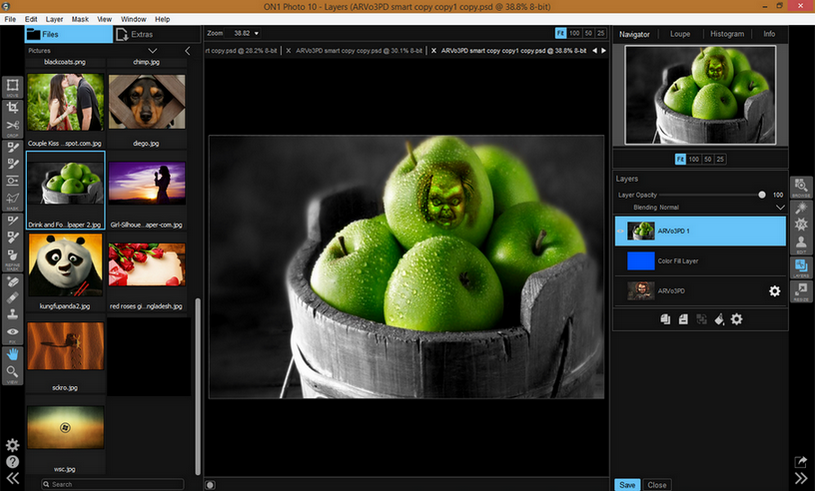
Task: Collapse the left panel double arrows
Action: (x=12, y=478)
